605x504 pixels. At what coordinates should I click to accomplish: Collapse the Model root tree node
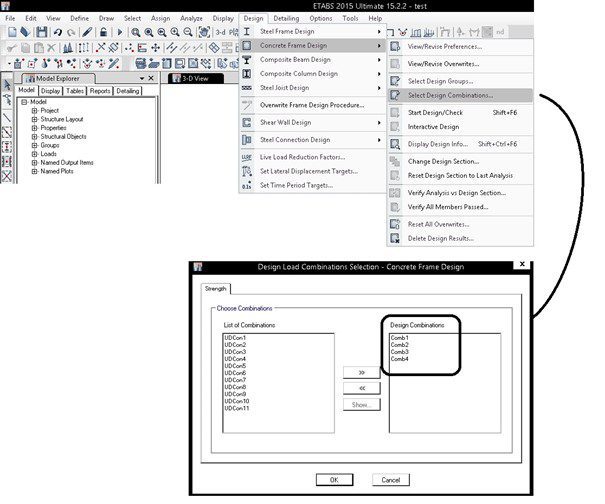click(x=24, y=102)
